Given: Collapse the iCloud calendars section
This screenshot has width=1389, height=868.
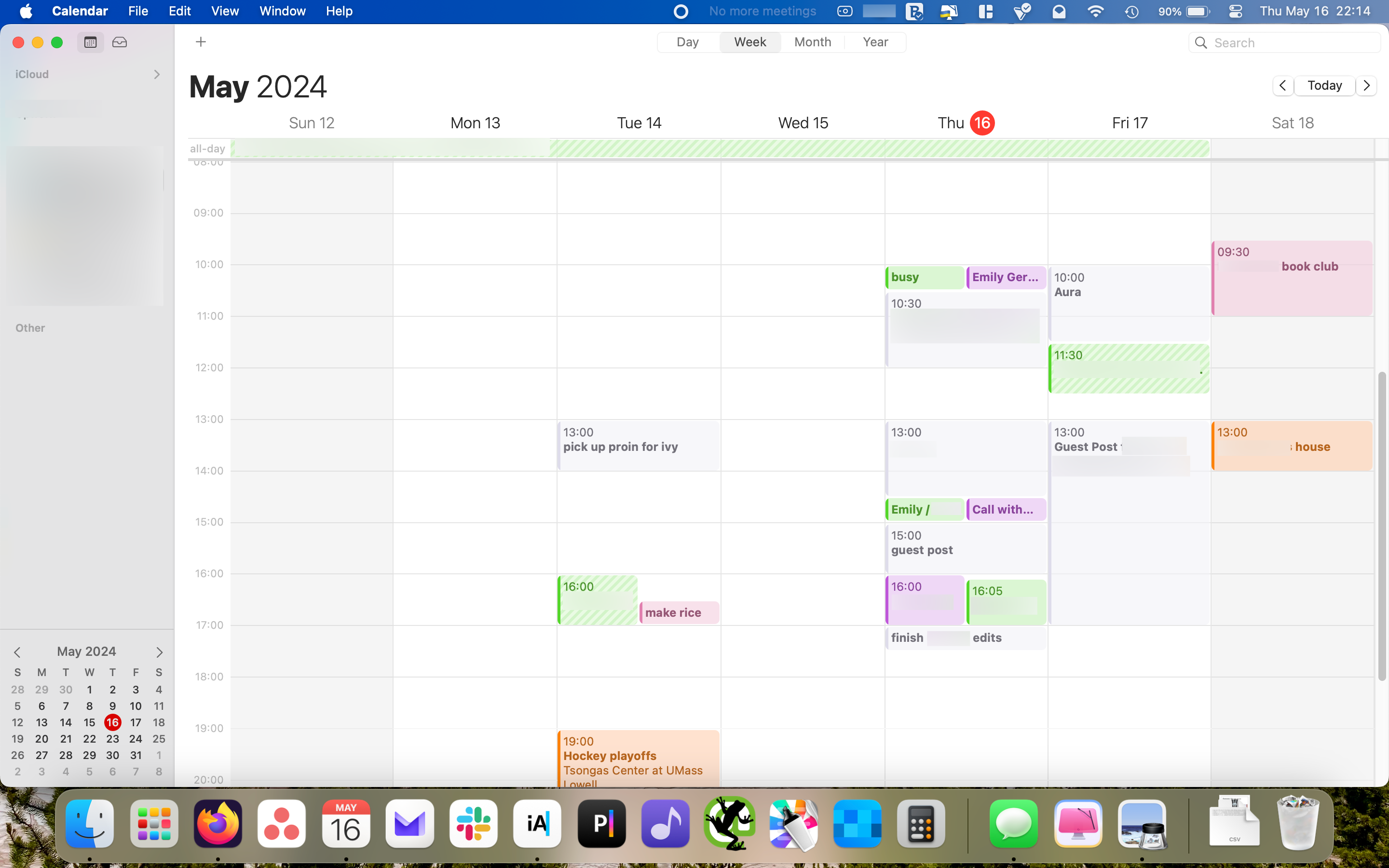Looking at the screenshot, I should pyautogui.click(x=157, y=74).
